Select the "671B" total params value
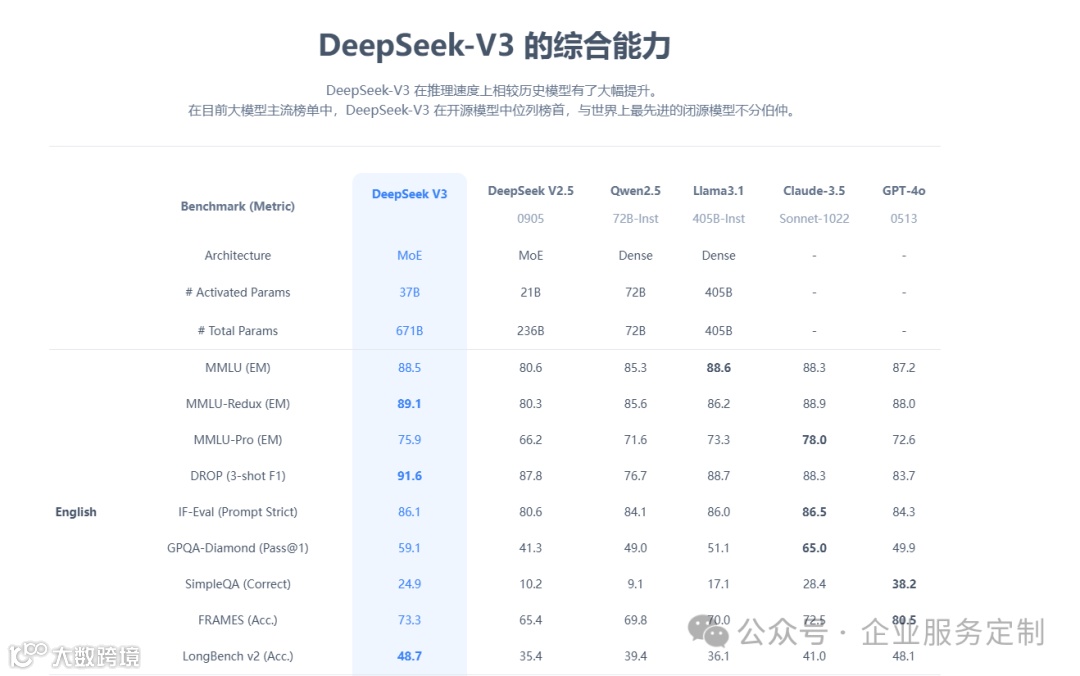The height and width of the screenshot is (676, 1080). pyautogui.click(x=409, y=331)
